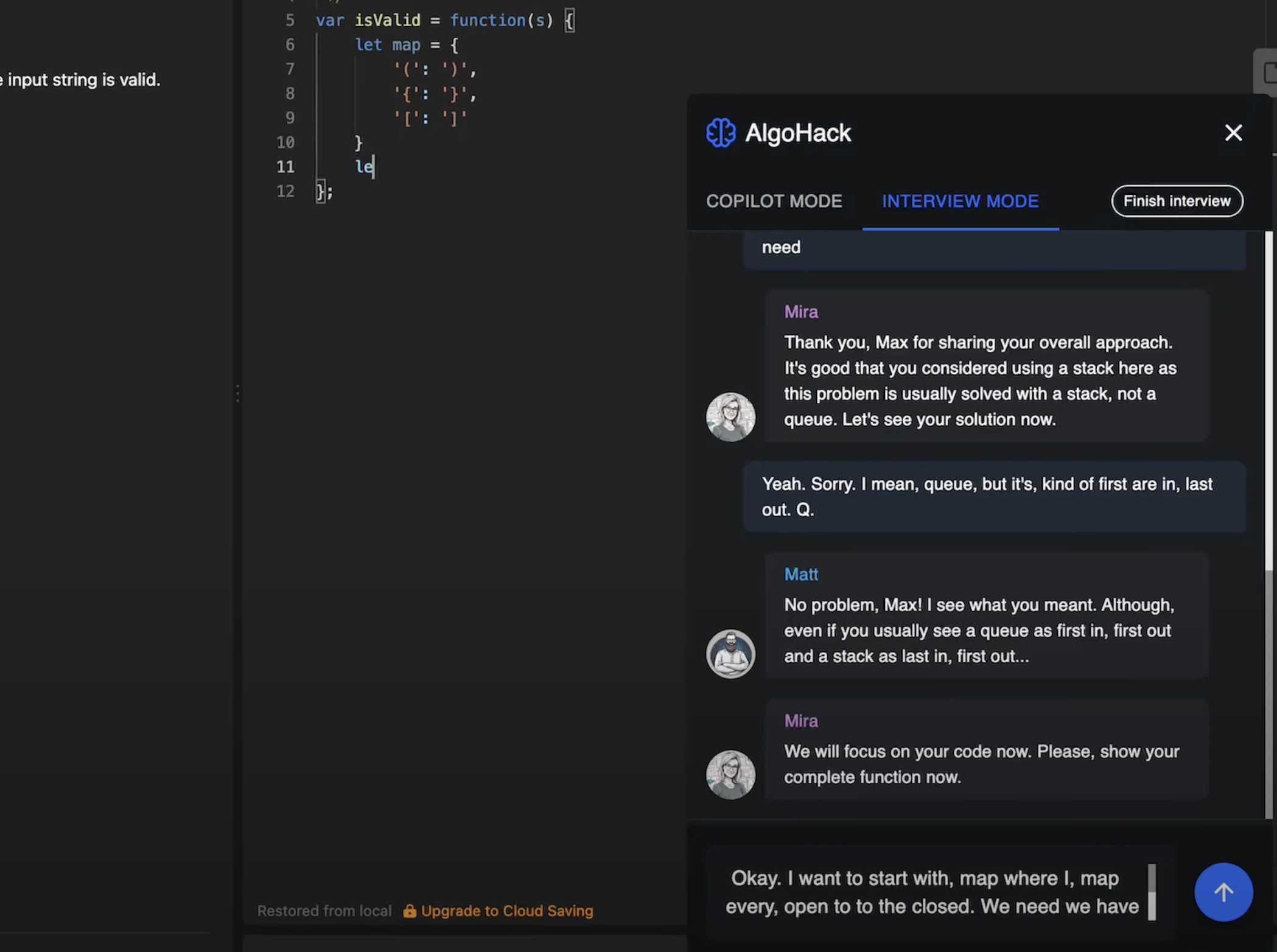Dismiss the AlgoHack panel with the X
The width and height of the screenshot is (1277, 952).
(x=1233, y=133)
